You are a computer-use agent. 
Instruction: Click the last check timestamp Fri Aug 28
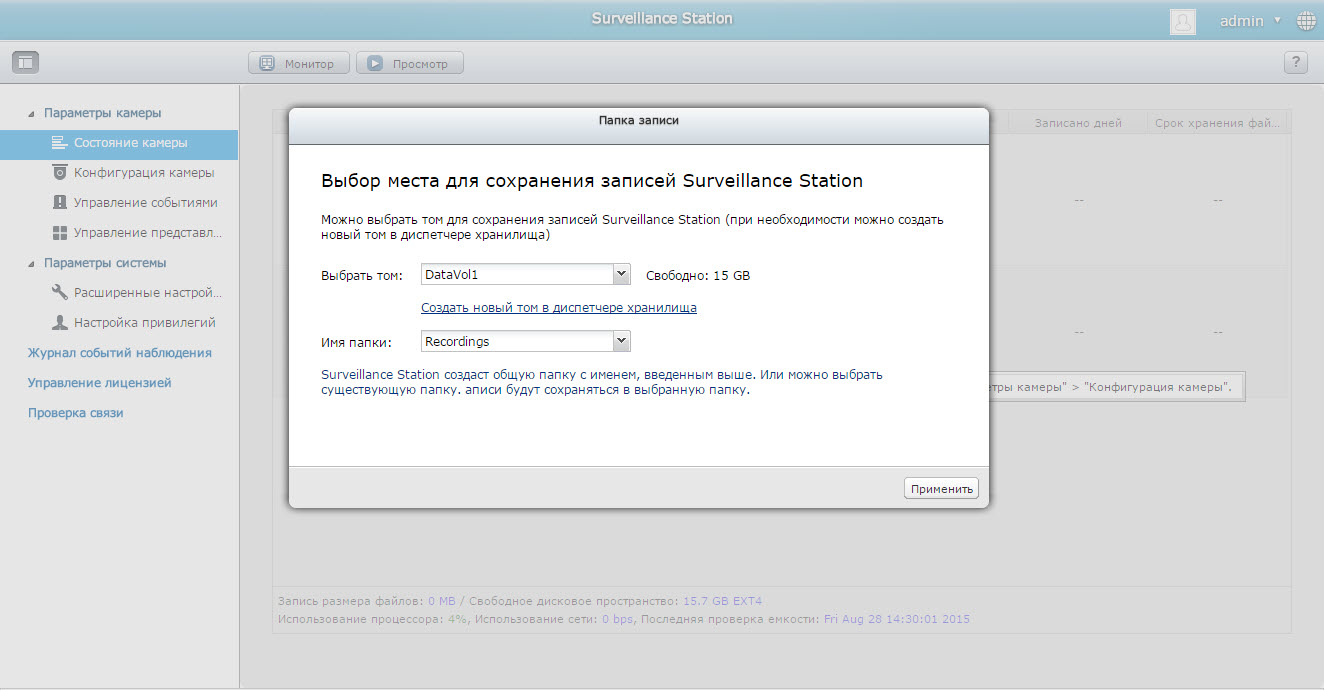897,619
